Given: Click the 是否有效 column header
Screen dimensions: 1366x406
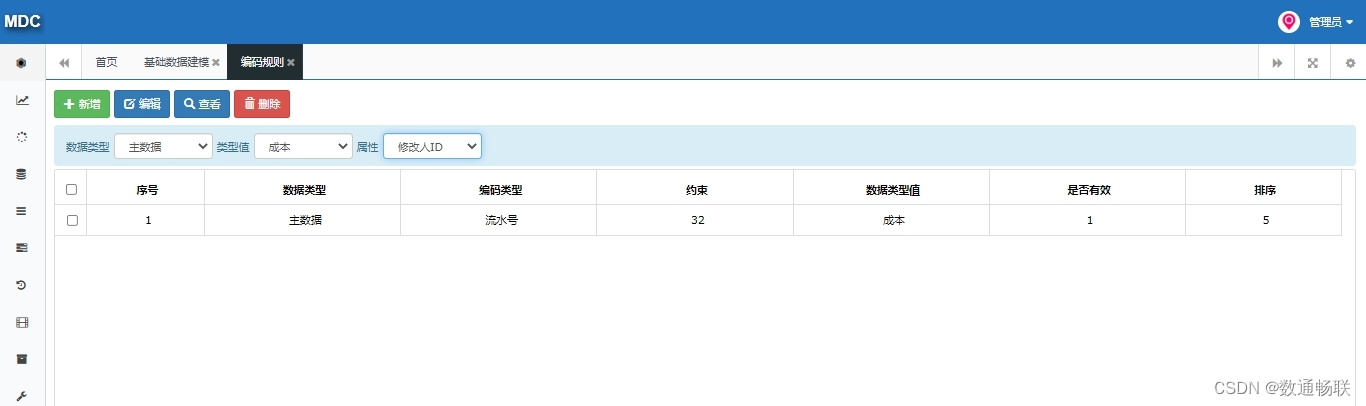Looking at the screenshot, I should coord(1089,189).
